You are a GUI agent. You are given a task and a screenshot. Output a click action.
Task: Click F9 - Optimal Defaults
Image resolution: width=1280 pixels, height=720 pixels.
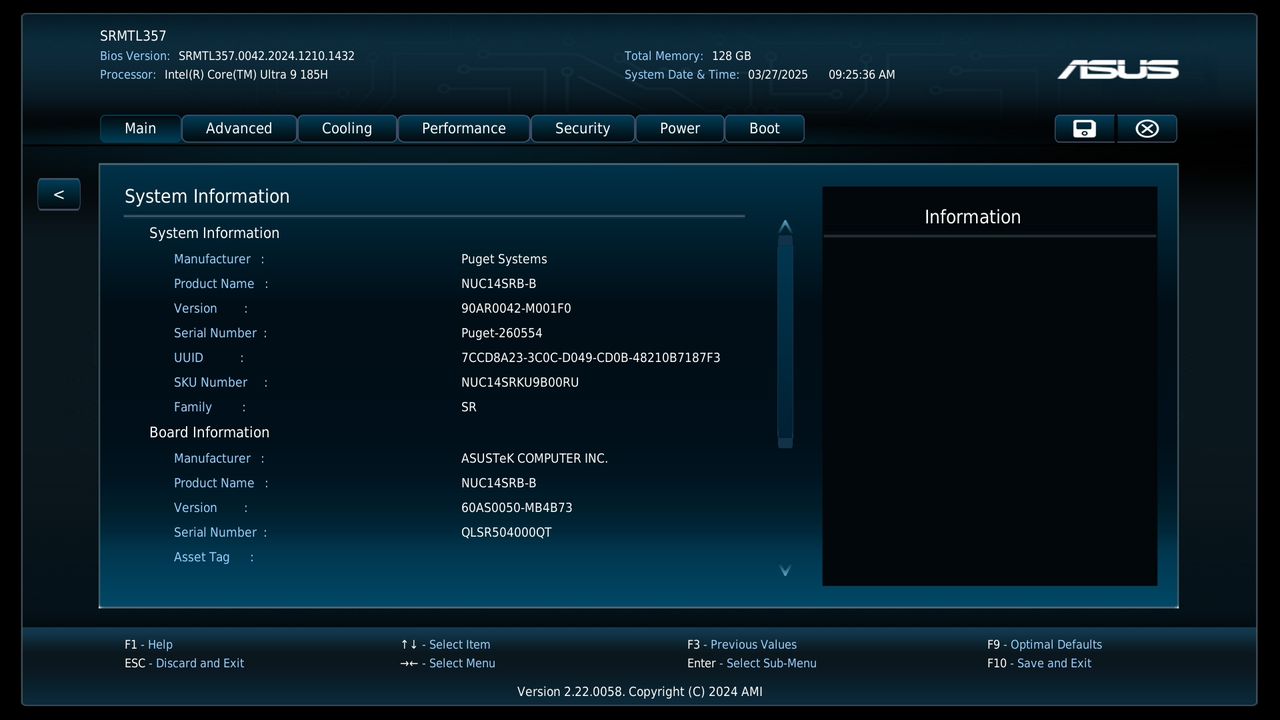(x=1044, y=645)
